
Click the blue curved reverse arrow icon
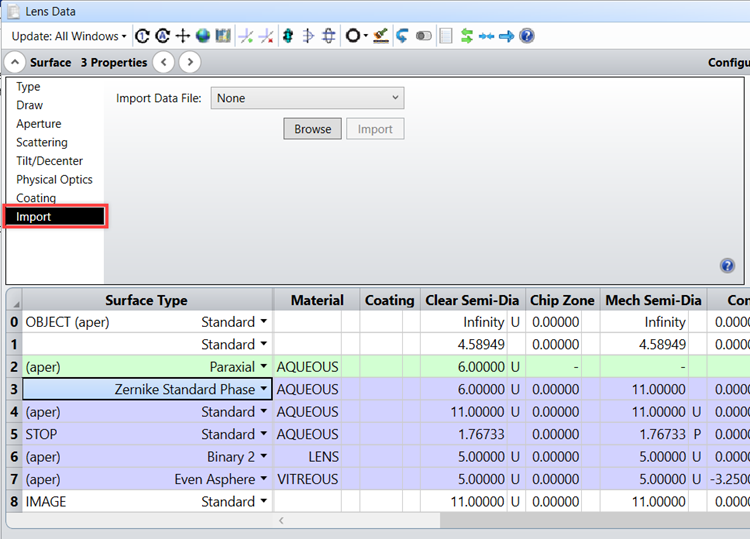point(402,36)
